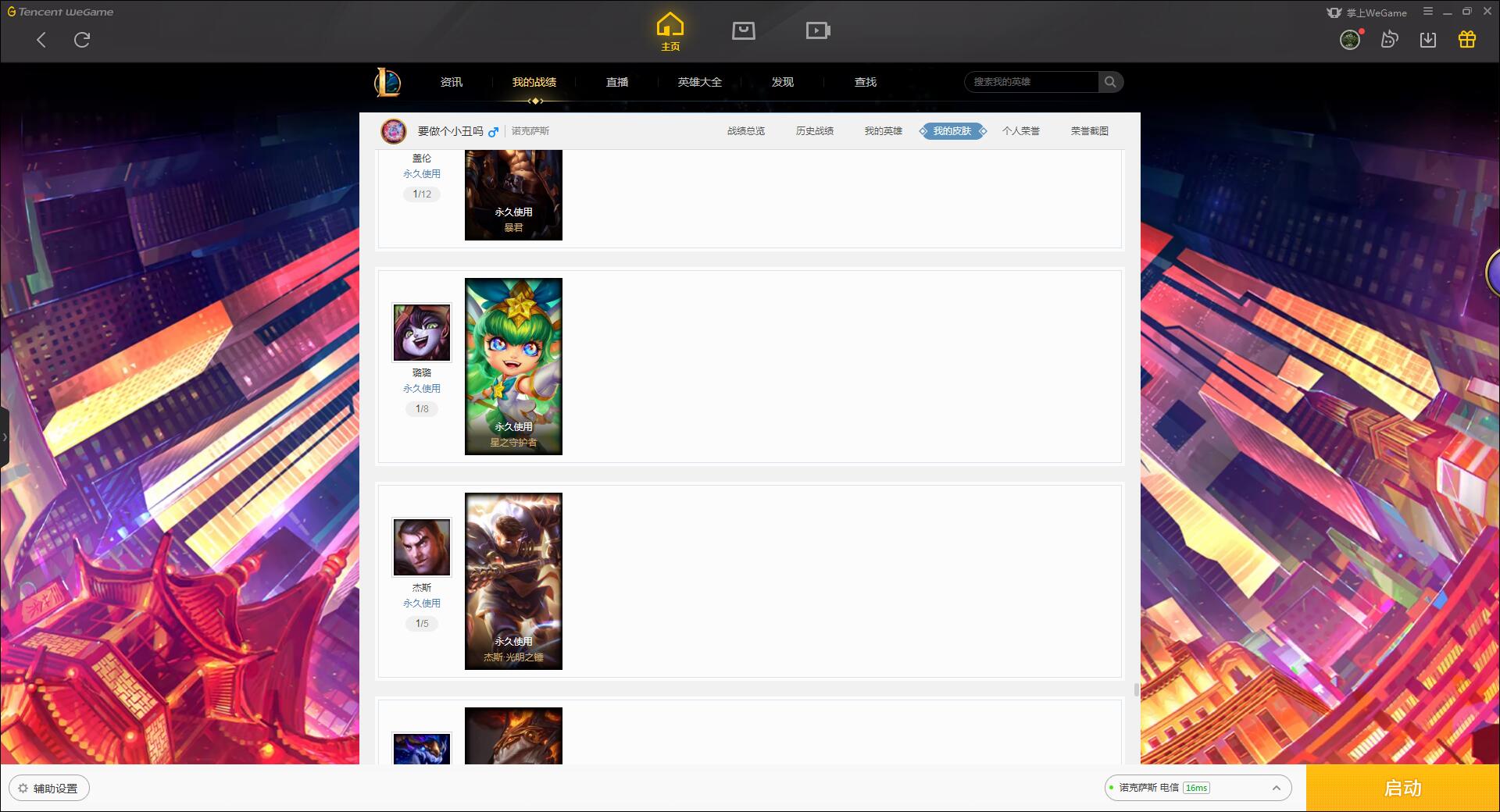Click the summoner profile avatar
The height and width of the screenshot is (812, 1500).
pos(394,131)
